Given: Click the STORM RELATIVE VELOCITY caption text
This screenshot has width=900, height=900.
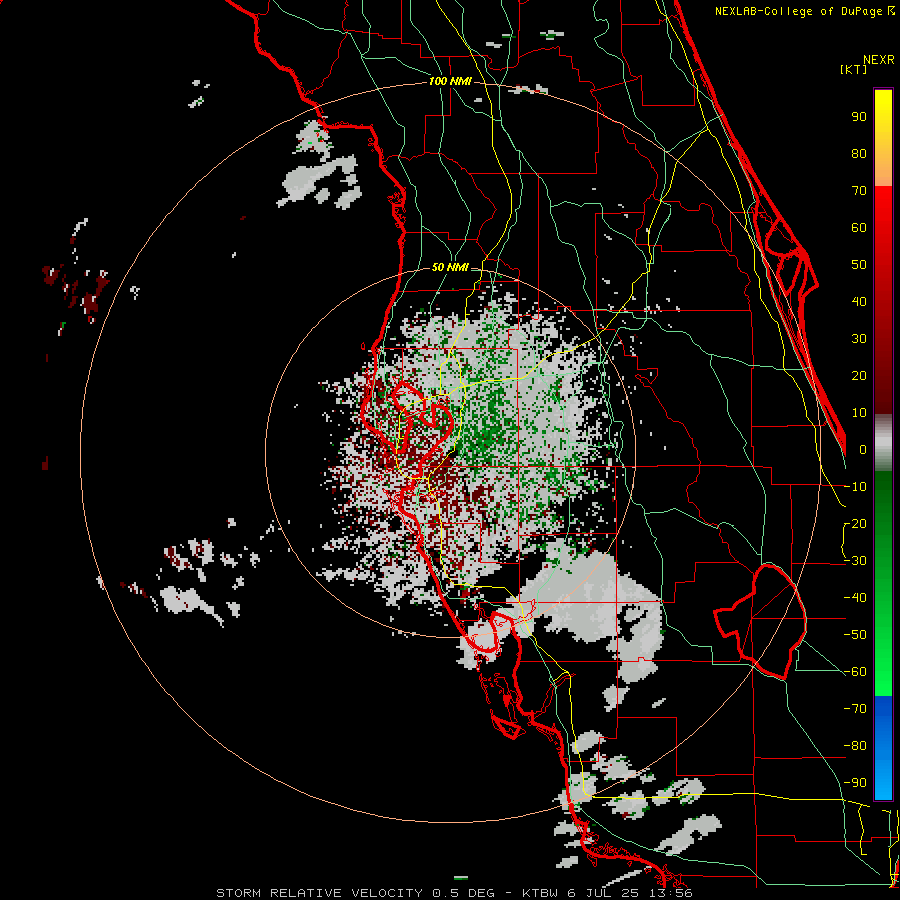Looking at the screenshot, I should click(x=319, y=893).
